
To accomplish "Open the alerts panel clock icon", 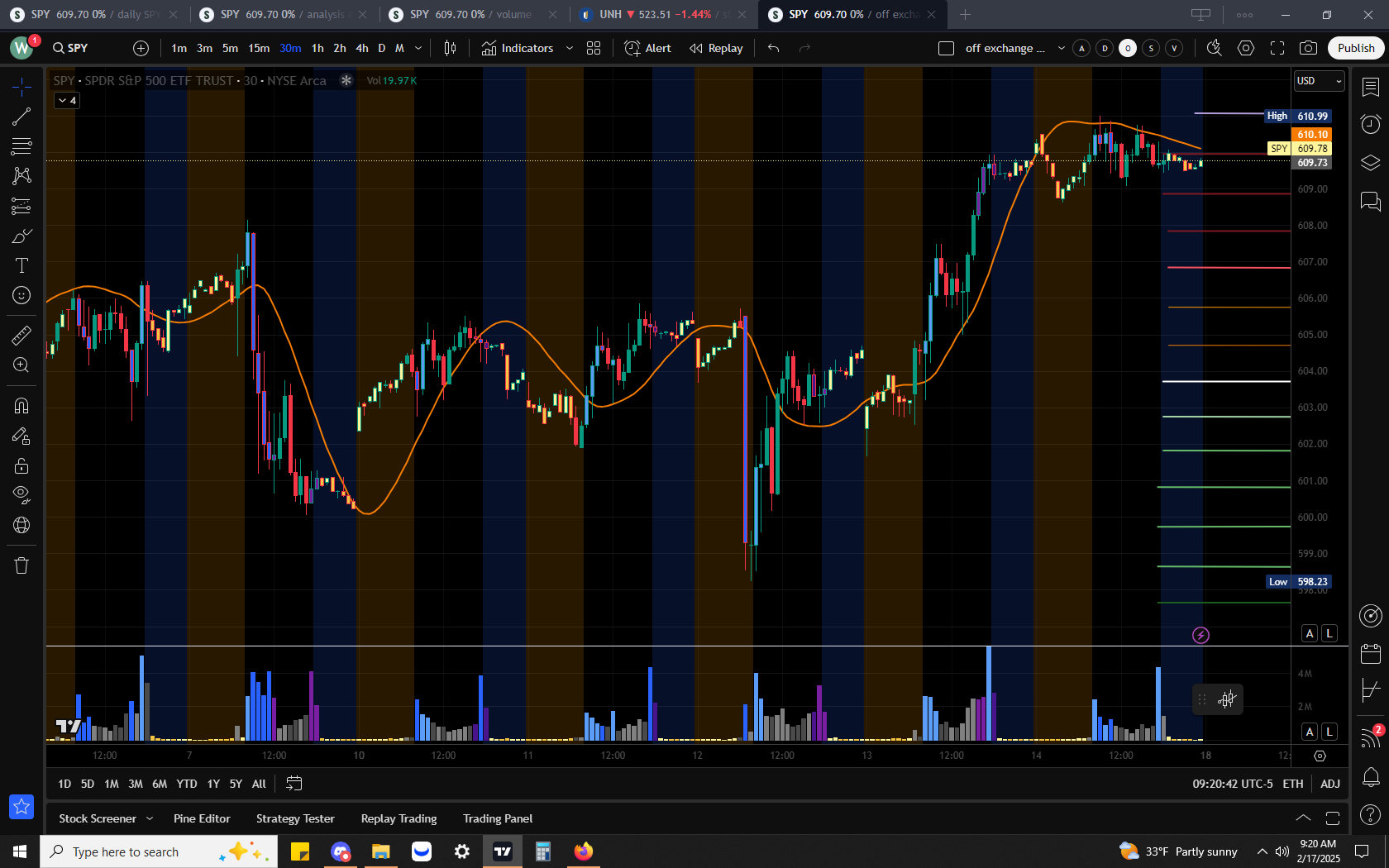I will [x=1371, y=124].
